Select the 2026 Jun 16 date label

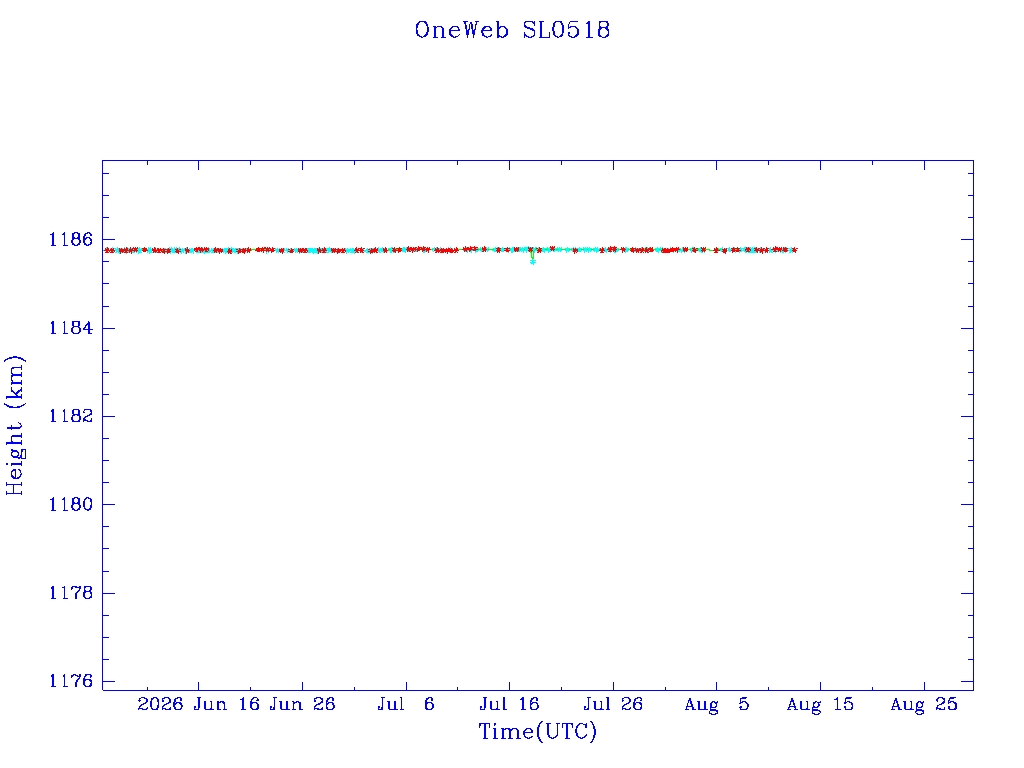(x=199, y=704)
